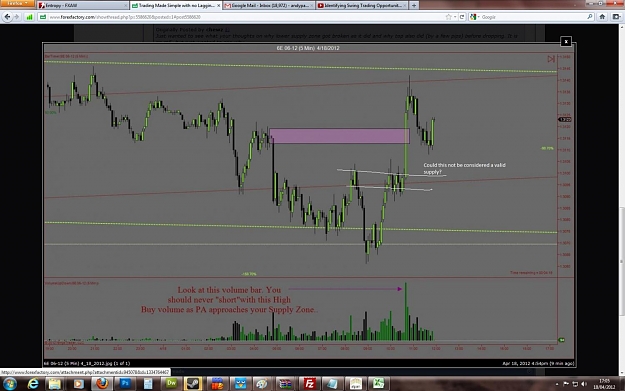Screen dimensions: 625x391
Task: Open the white document taskbar icon before Excel
Action: (356, 384)
